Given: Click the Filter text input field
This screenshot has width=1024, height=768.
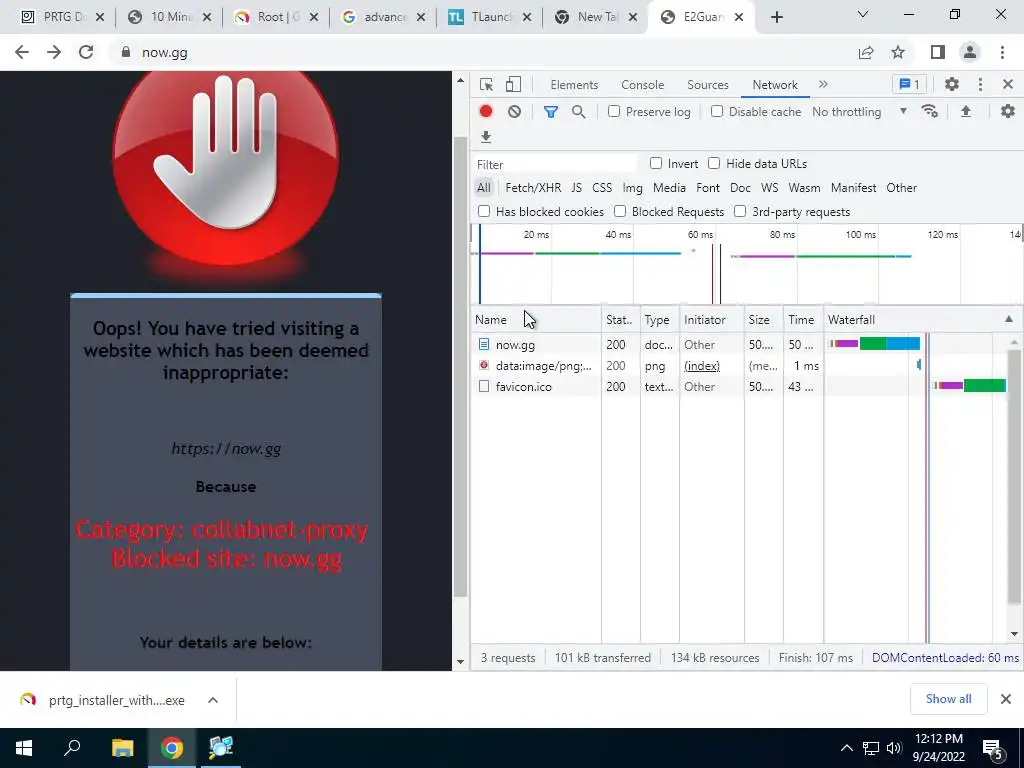Looking at the screenshot, I should [555, 164].
